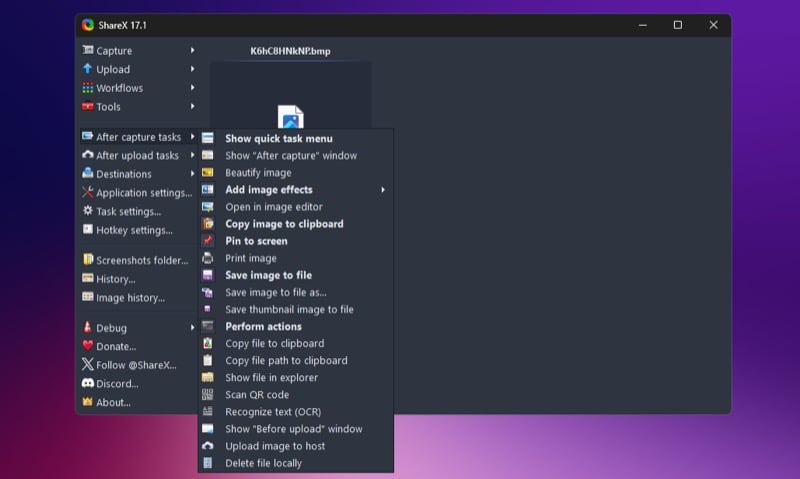
Task: Click the Donate heart icon
Action: pyautogui.click(x=88, y=345)
